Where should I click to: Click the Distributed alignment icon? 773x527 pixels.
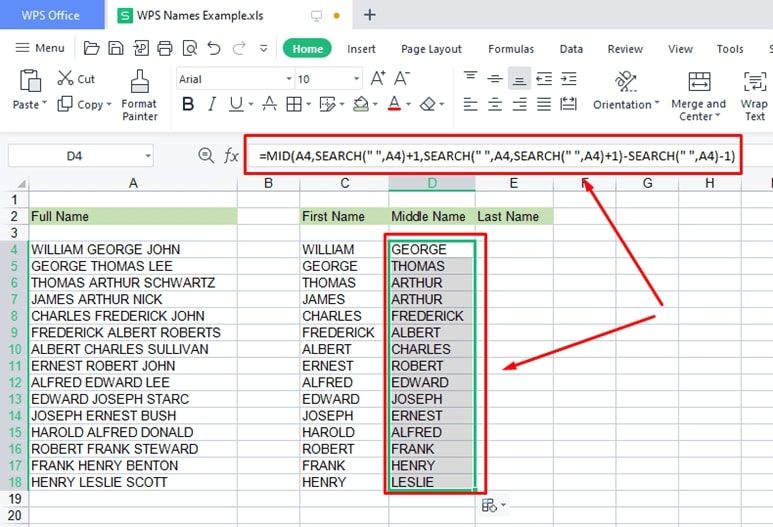[x=568, y=104]
